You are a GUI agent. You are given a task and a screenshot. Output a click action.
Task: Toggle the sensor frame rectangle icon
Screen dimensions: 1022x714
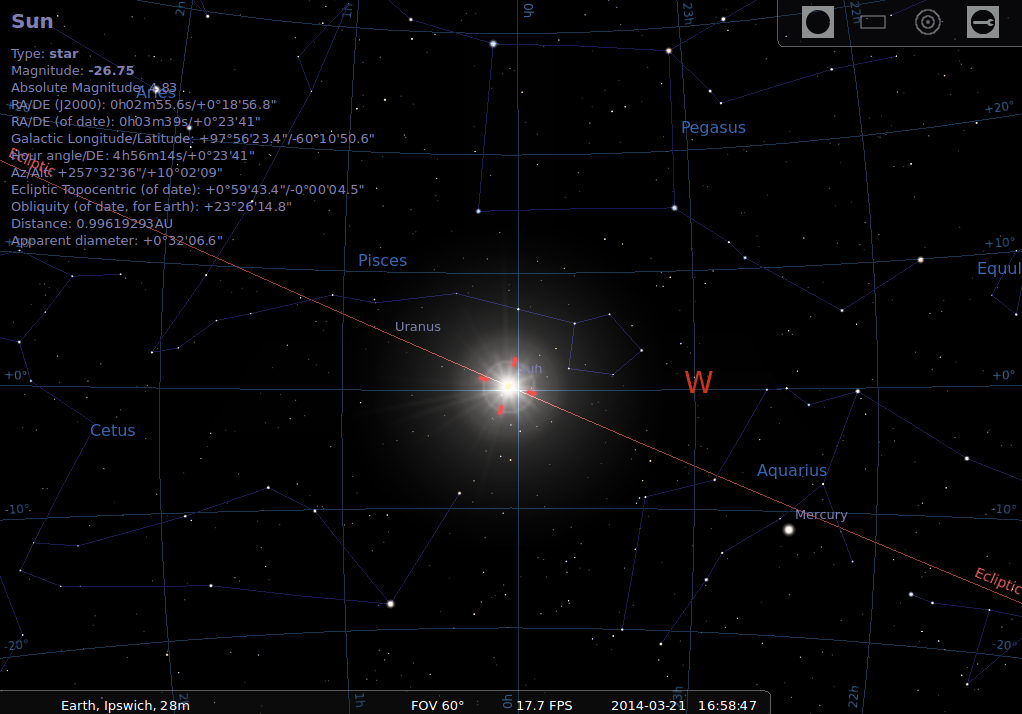click(873, 22)
